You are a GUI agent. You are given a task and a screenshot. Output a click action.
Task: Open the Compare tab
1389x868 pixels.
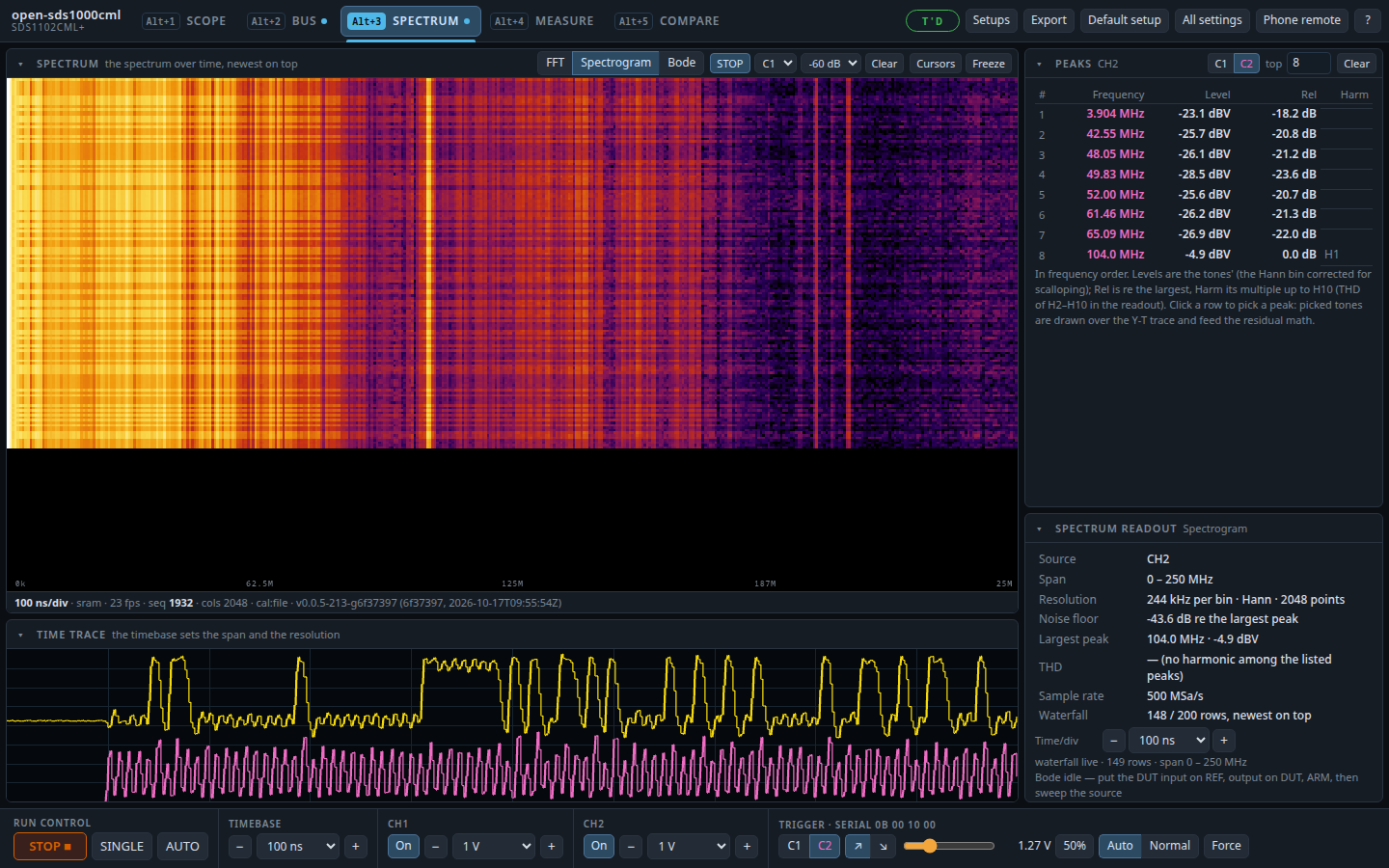[667, 21]
